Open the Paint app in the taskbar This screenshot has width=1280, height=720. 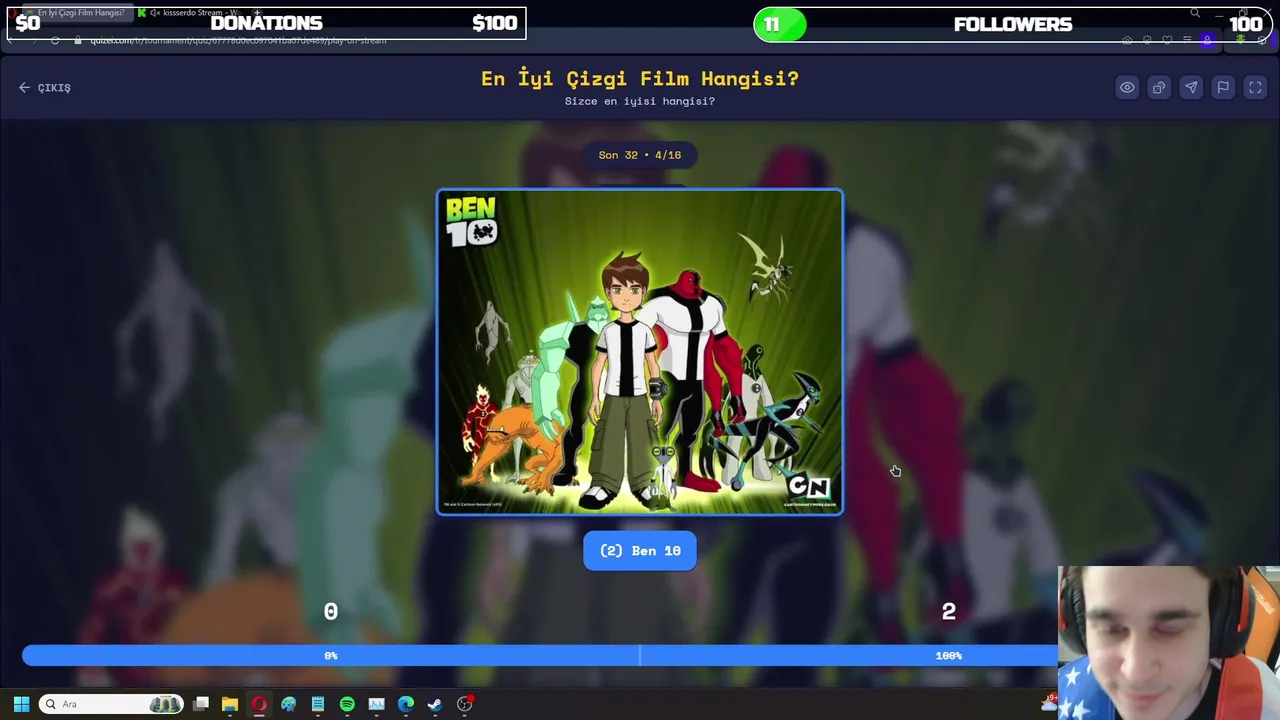(288, 704)
